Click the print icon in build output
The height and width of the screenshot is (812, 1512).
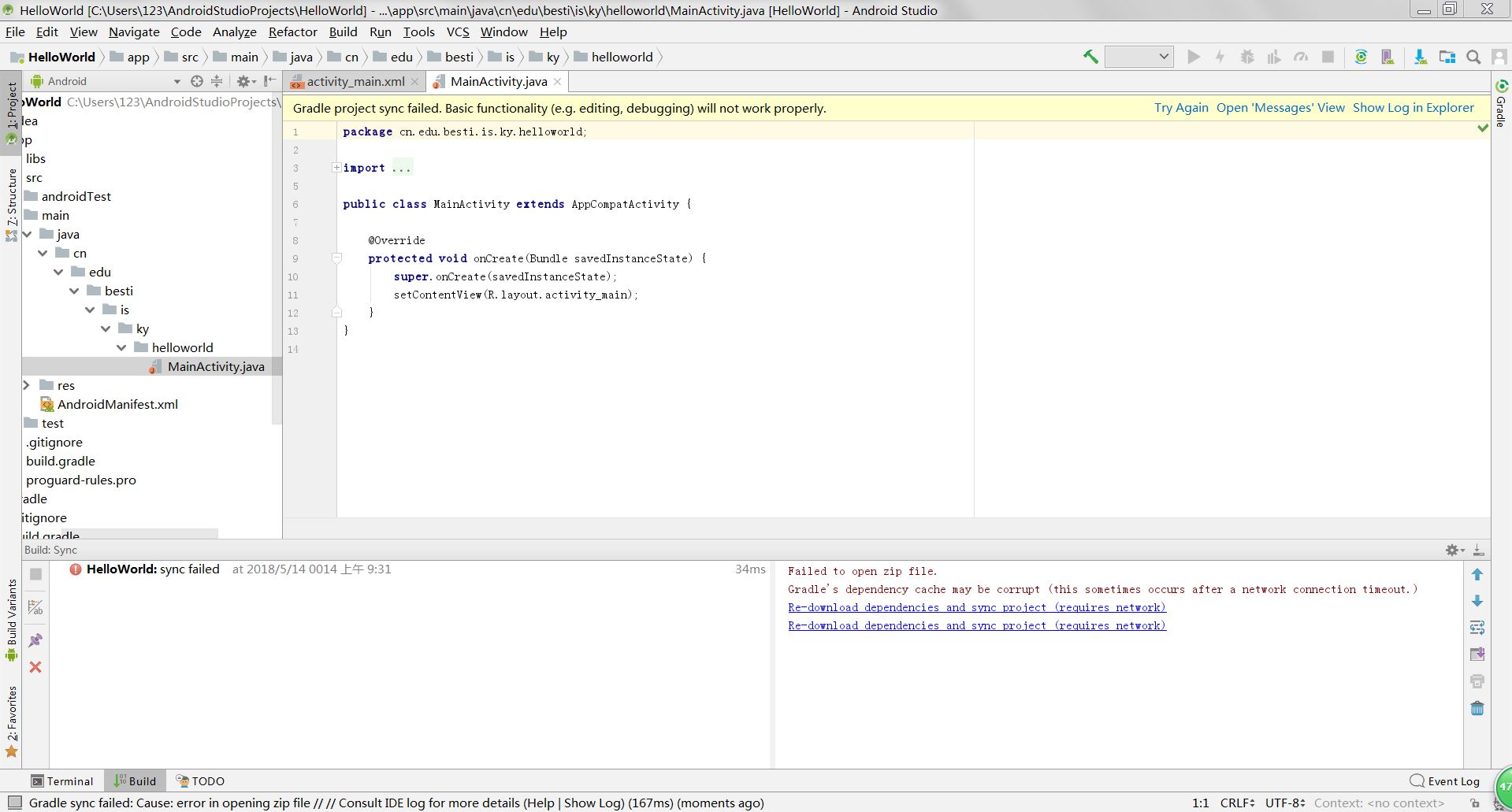pos(1477,681)
